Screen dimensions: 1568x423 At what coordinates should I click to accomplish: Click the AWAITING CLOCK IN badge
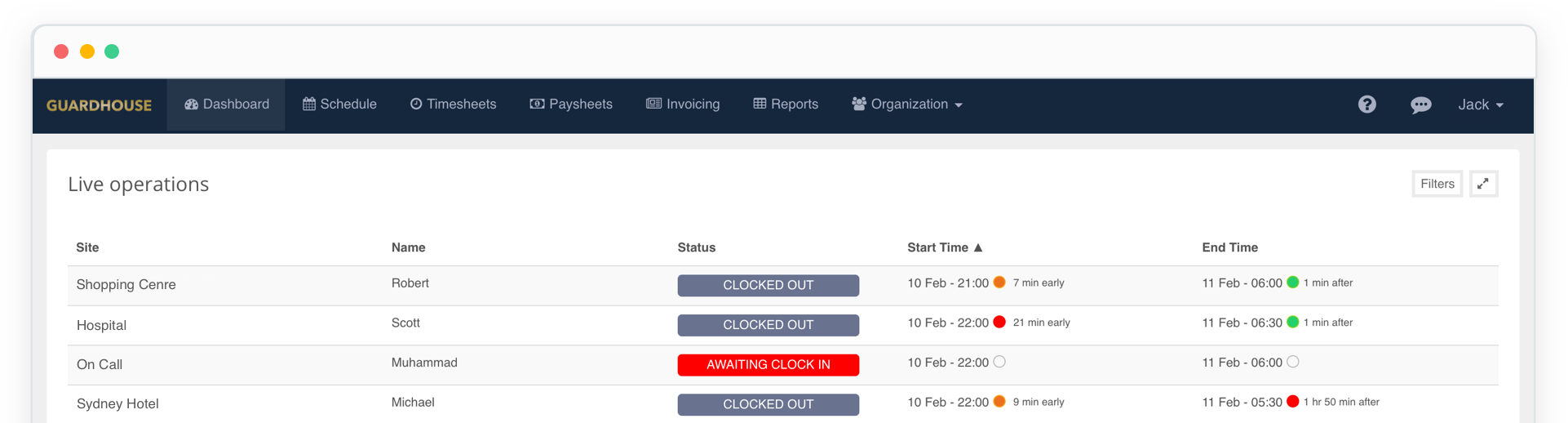point(768,364)
